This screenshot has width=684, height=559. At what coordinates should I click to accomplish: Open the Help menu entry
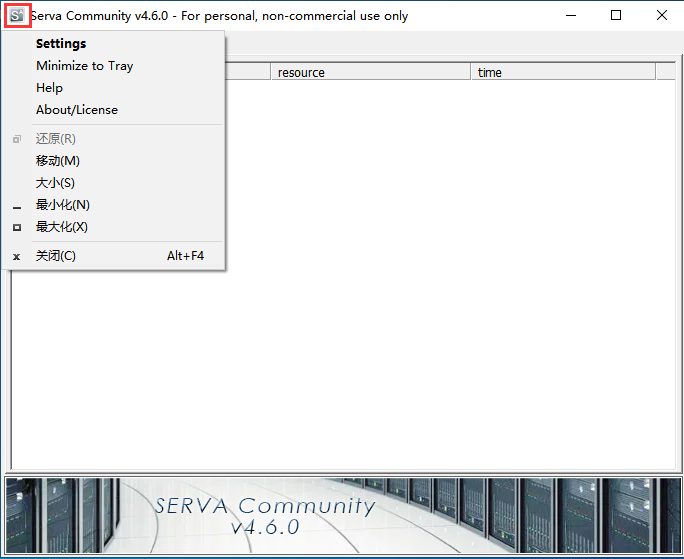113,88
